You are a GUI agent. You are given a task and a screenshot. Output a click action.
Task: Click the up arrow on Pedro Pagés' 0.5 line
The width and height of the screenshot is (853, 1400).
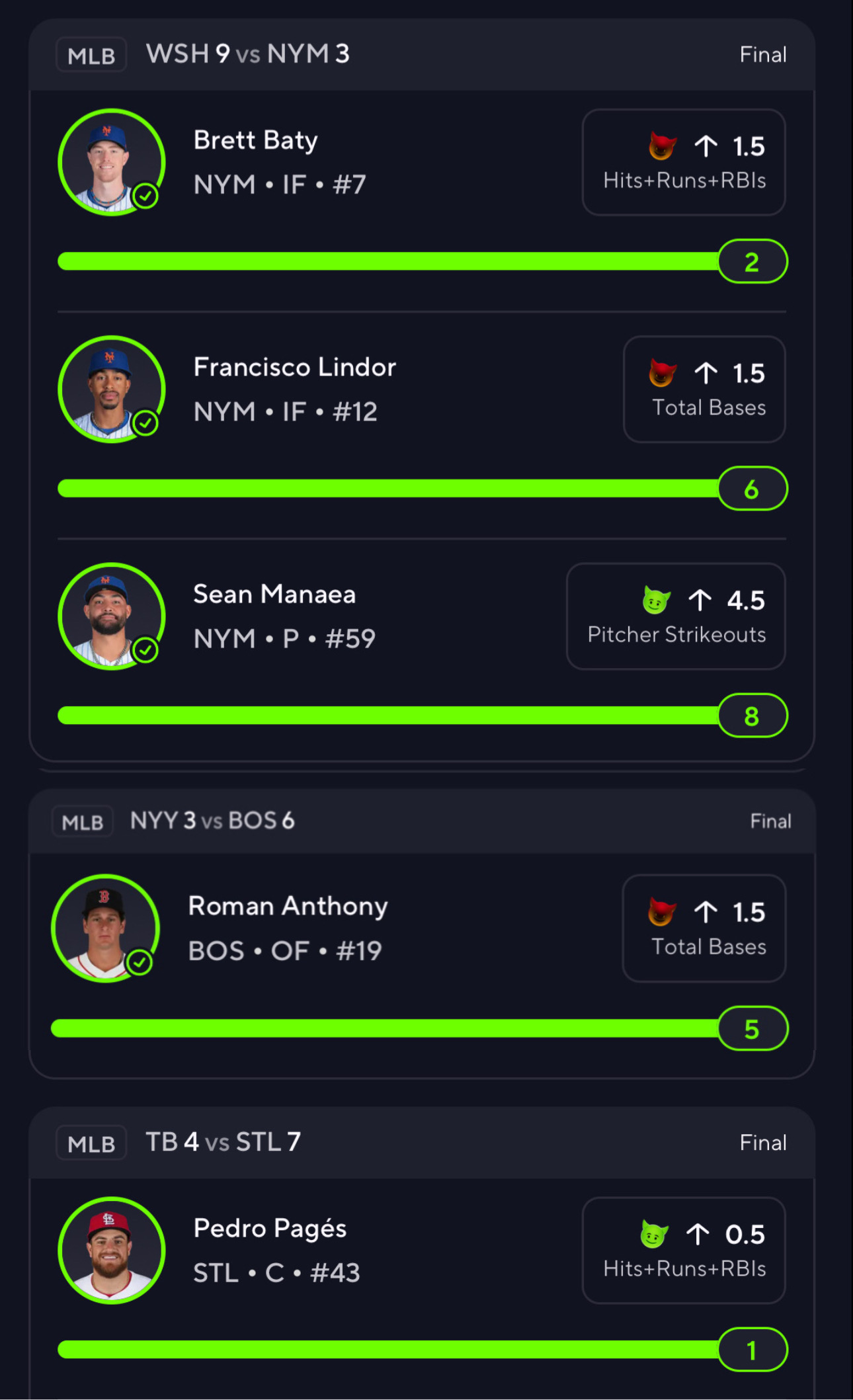[698, 1234]
